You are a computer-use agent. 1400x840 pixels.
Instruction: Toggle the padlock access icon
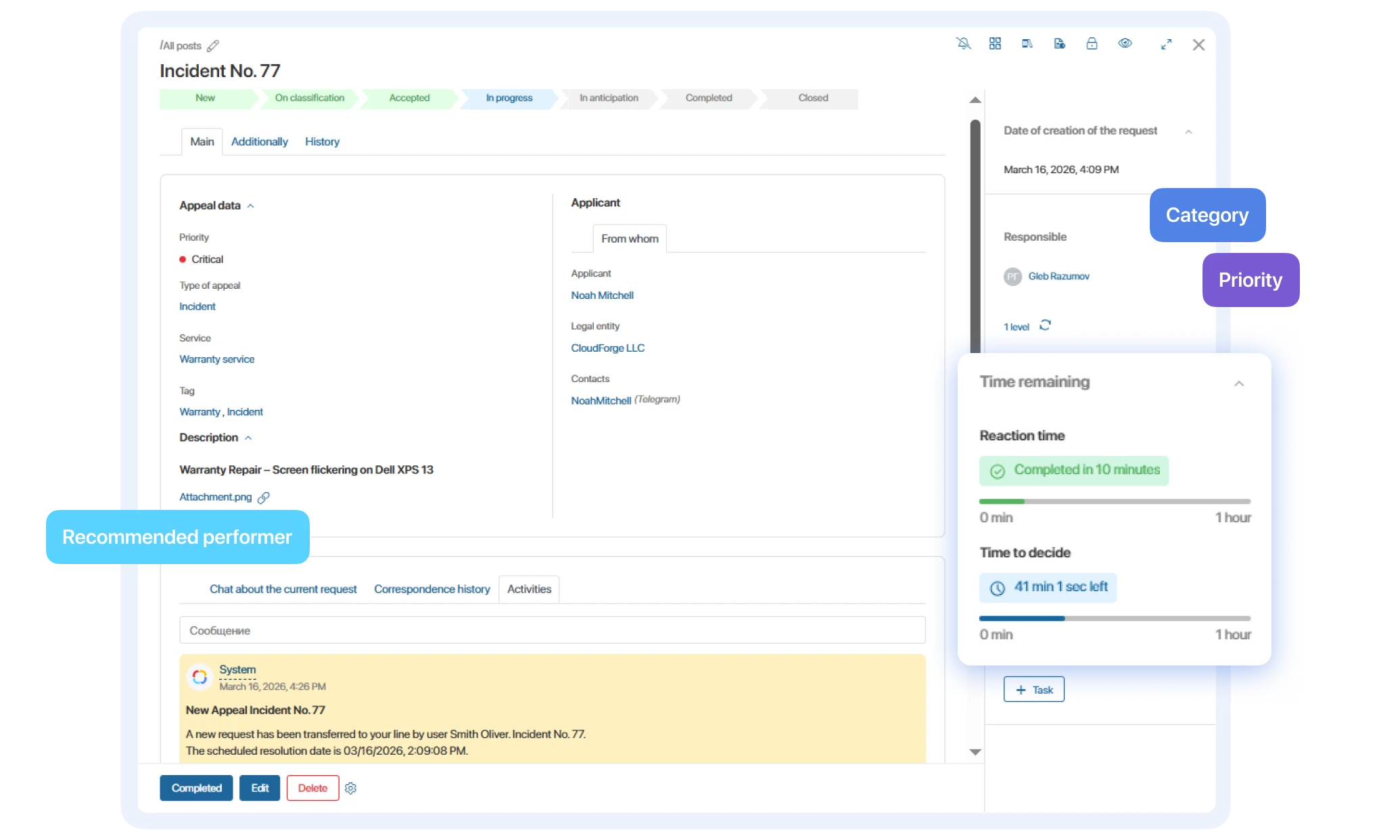click(x=1092, y=44)
